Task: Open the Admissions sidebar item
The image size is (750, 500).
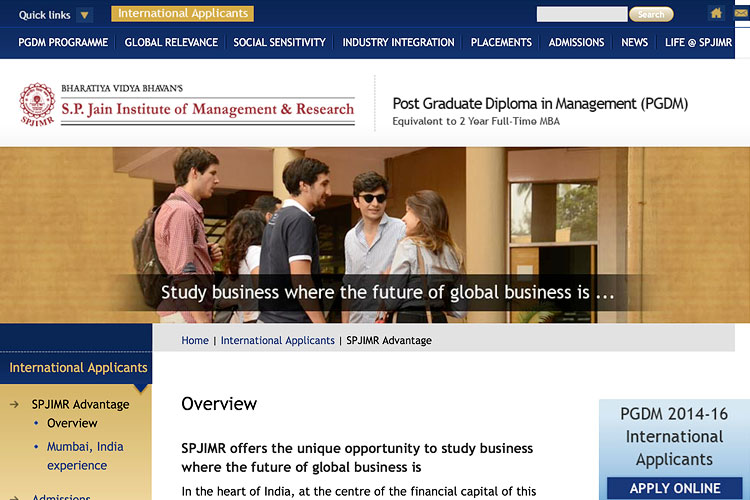Action: 61,496
